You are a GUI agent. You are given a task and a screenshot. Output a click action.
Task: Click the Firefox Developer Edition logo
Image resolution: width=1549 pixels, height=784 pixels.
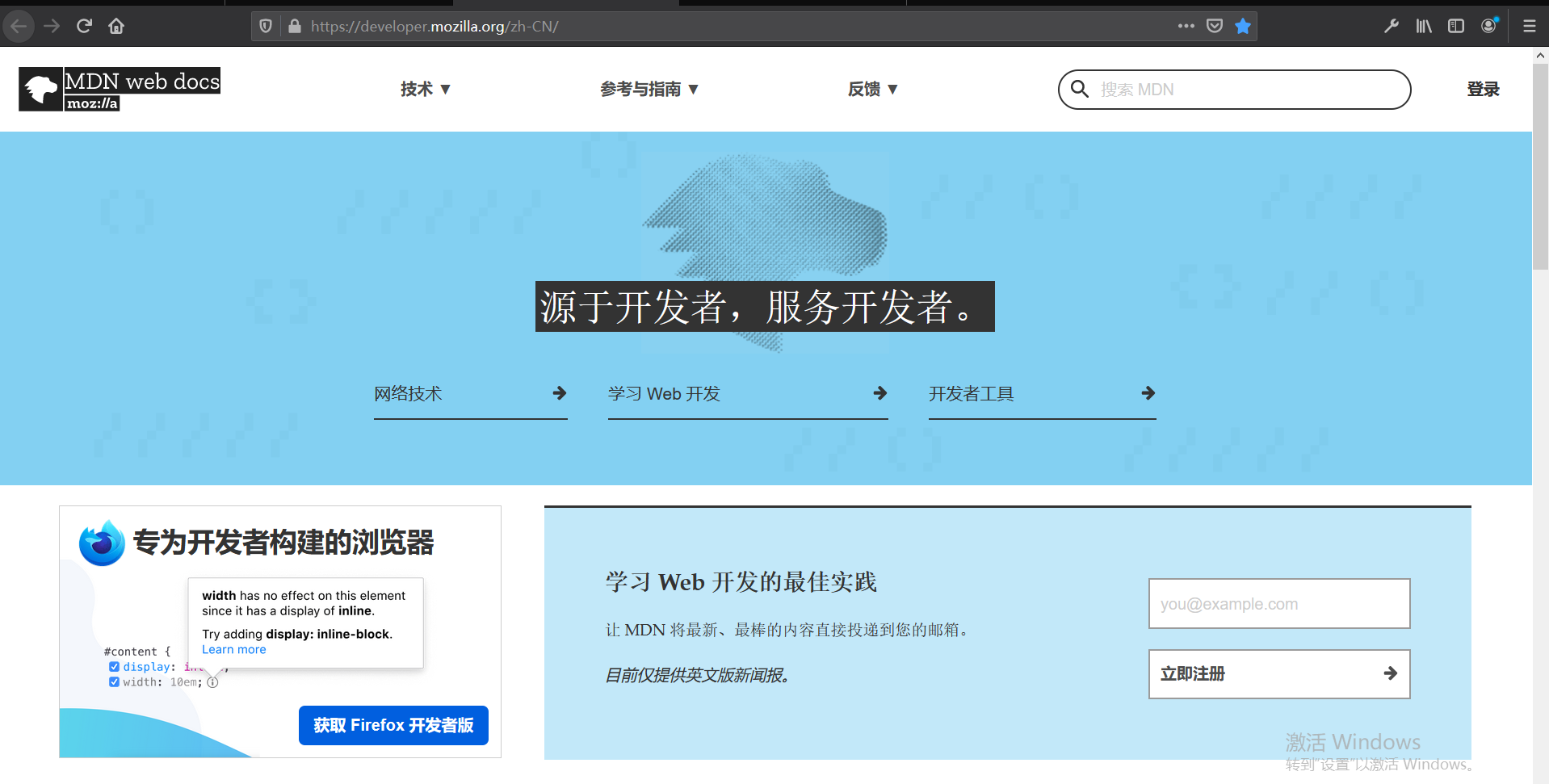(x=102, y=543)
